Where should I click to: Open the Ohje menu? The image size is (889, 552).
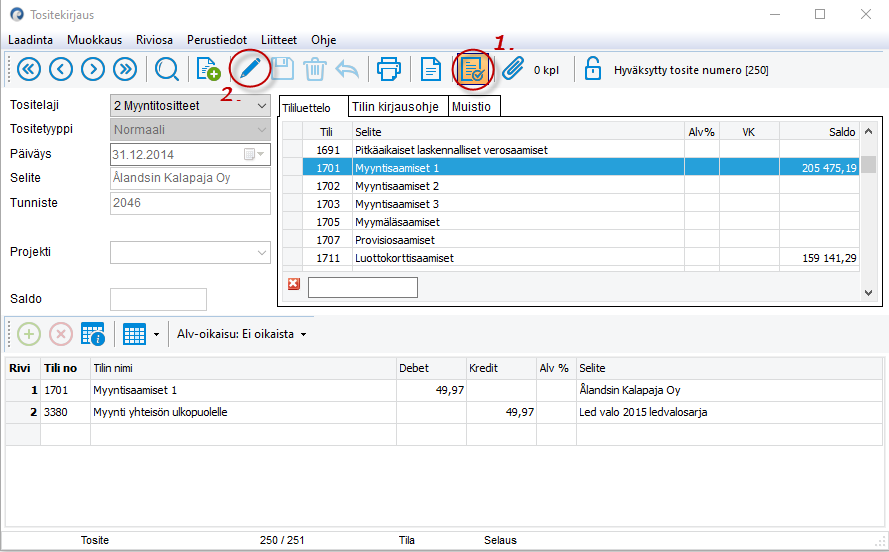point(323,40)
